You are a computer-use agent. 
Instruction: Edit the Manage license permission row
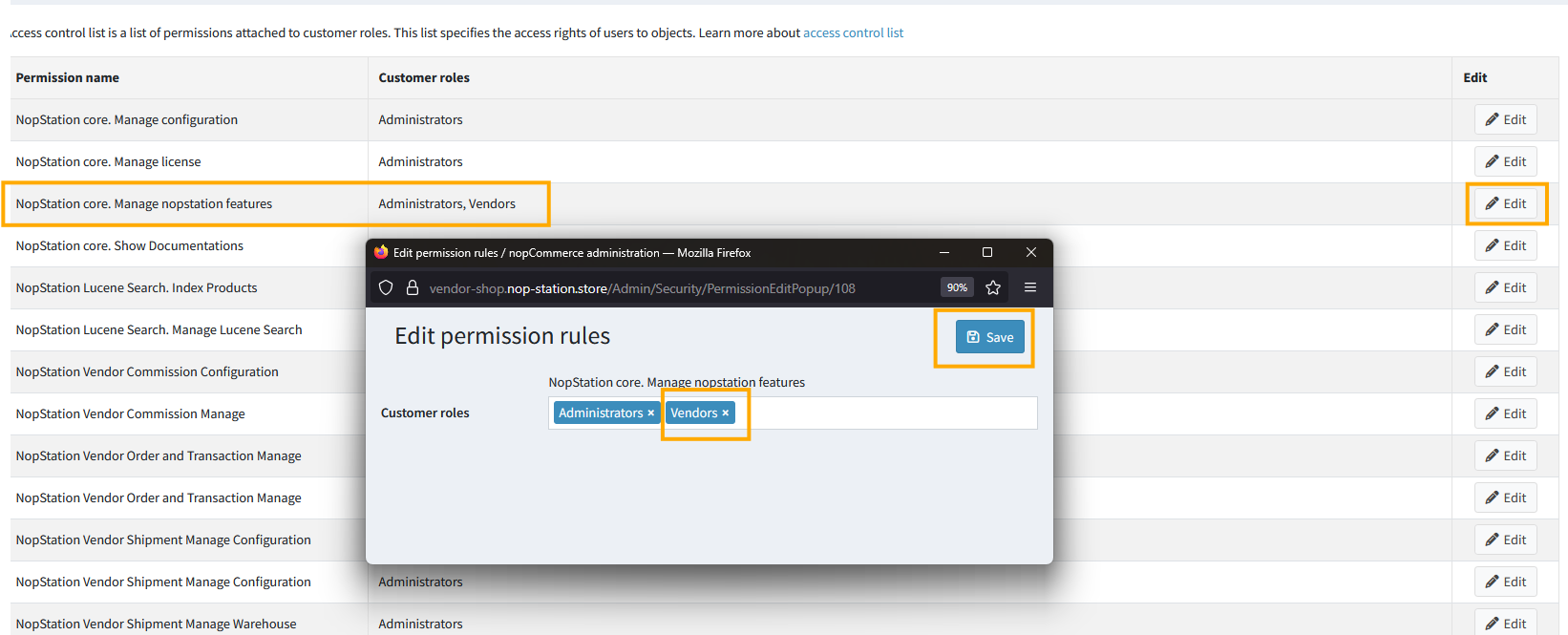tap(1506, 161)
